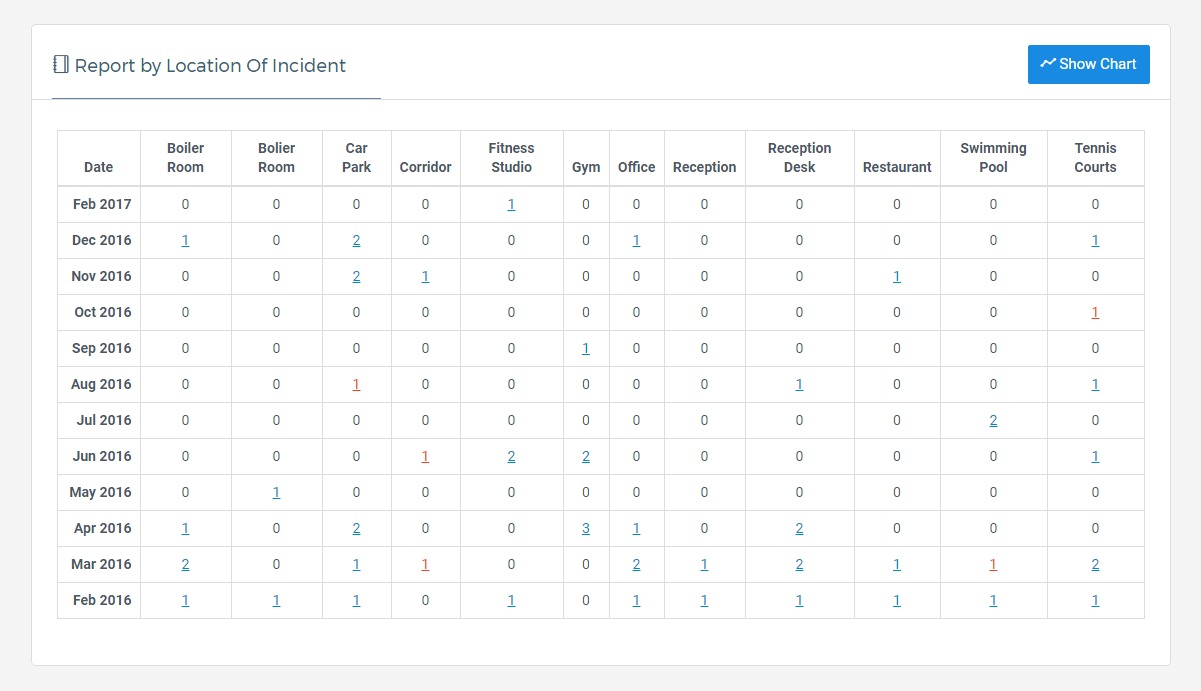This screenshot has height=691, width=1201.
Task: Open the Jul 2016 Swimming Pool count
Action: (x=993, y=421)
